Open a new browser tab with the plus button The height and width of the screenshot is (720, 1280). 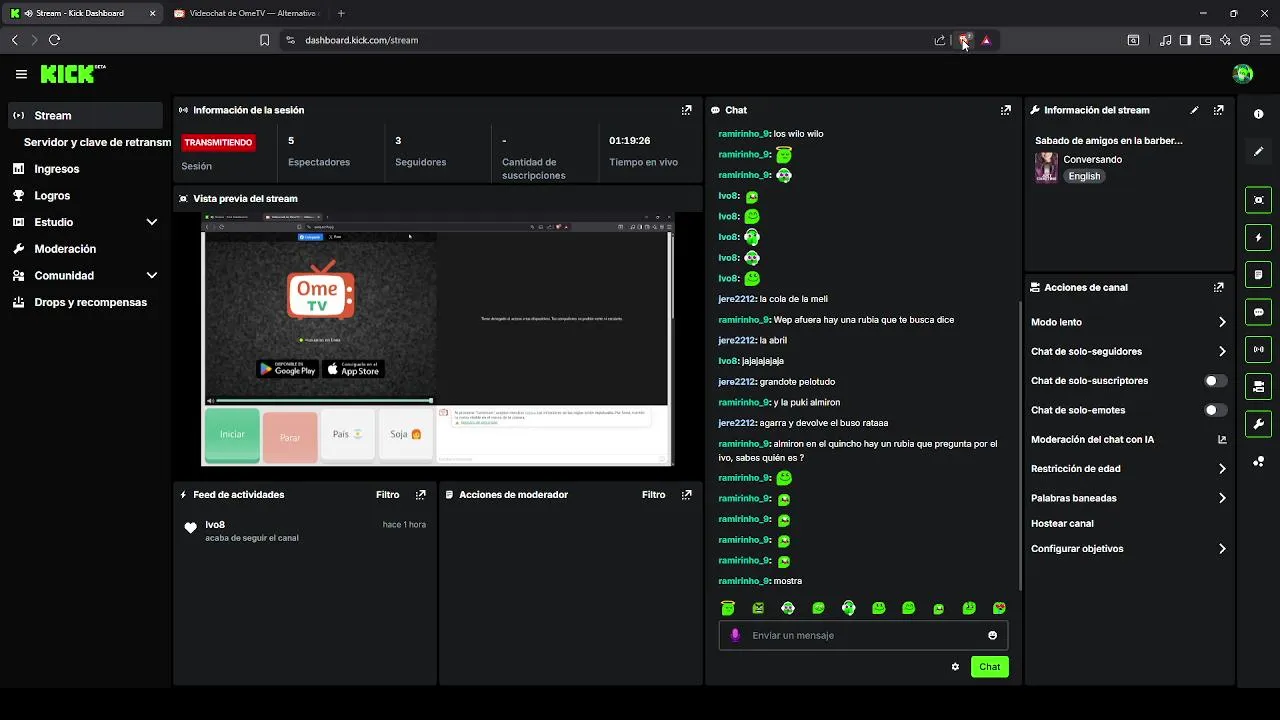(x=341, y=13)
